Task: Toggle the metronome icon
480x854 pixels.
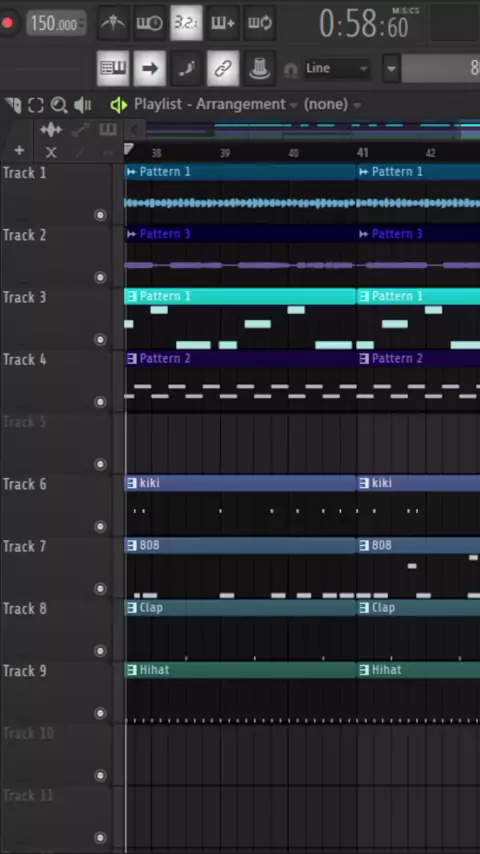Action: pos(113,23)
